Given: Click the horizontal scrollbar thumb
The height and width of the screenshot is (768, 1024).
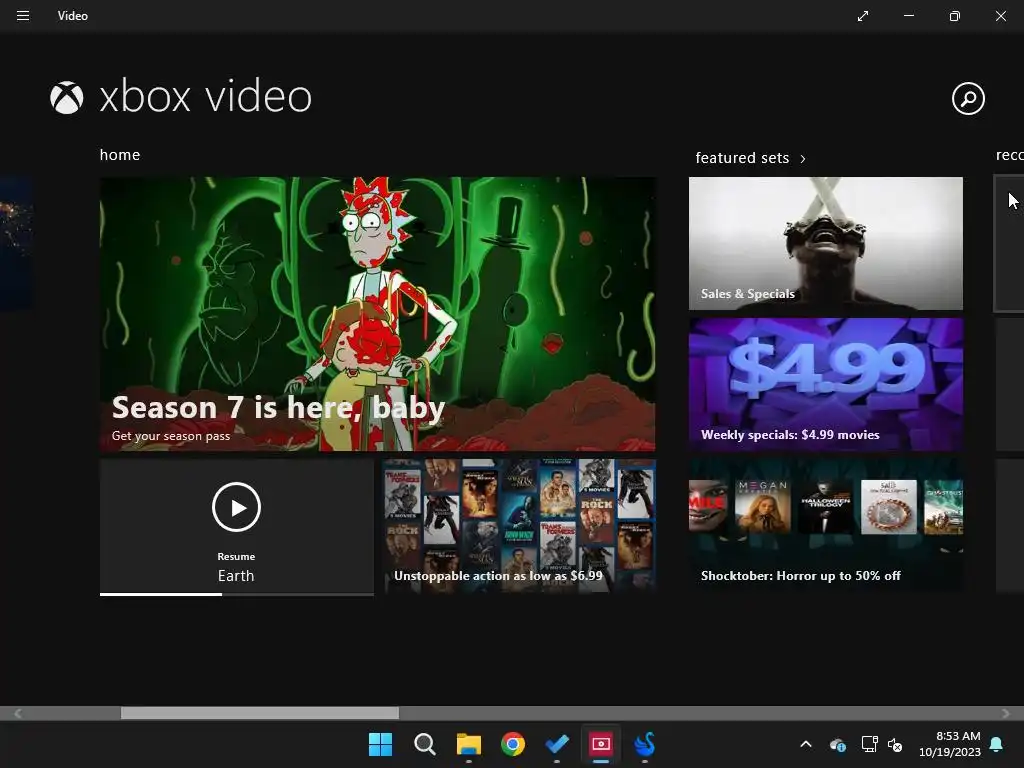Looking at the screenshot, I should [x=260, y=712].
